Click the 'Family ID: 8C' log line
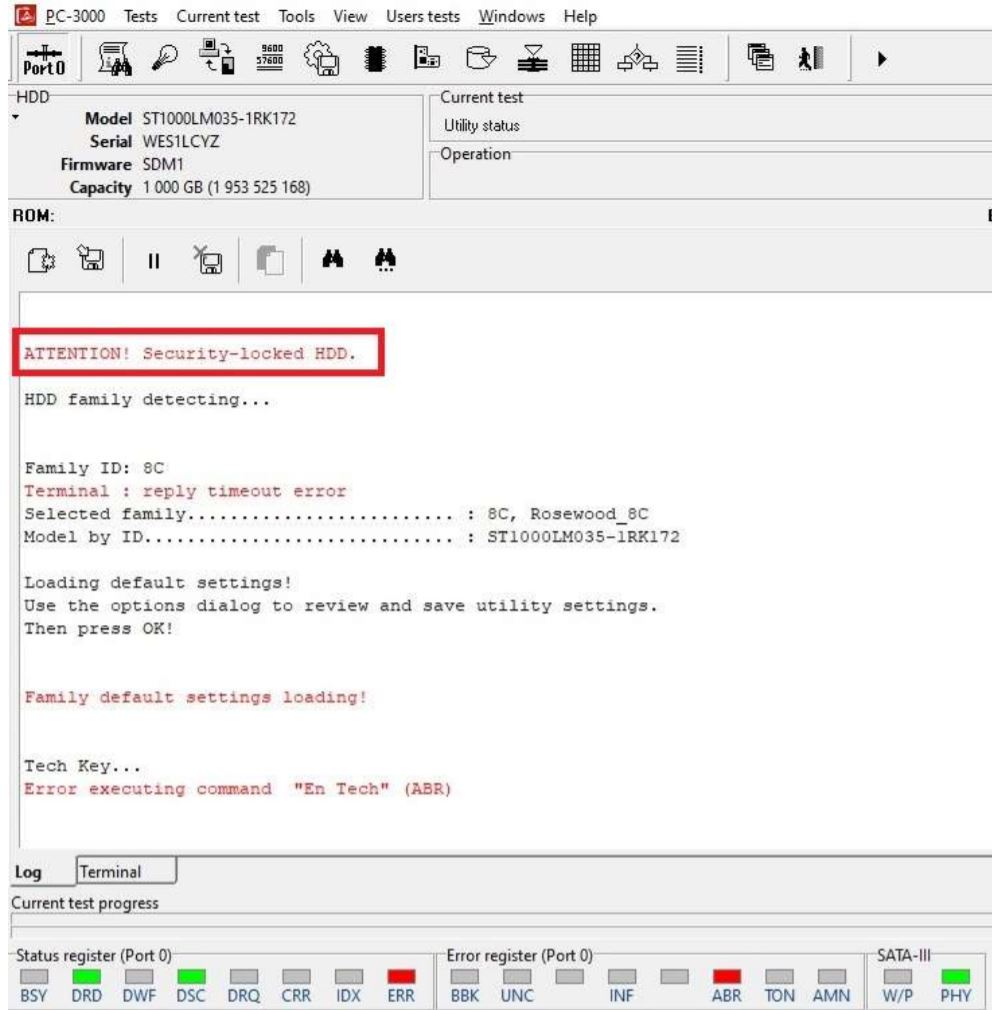 pyautogui.click(x=94, y=468)
